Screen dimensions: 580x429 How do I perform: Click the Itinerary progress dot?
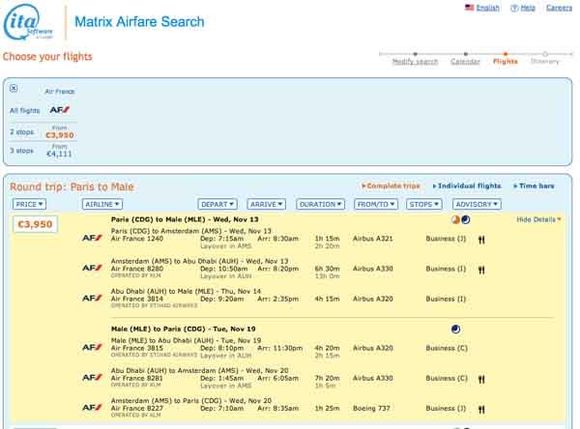click(545, 54)
